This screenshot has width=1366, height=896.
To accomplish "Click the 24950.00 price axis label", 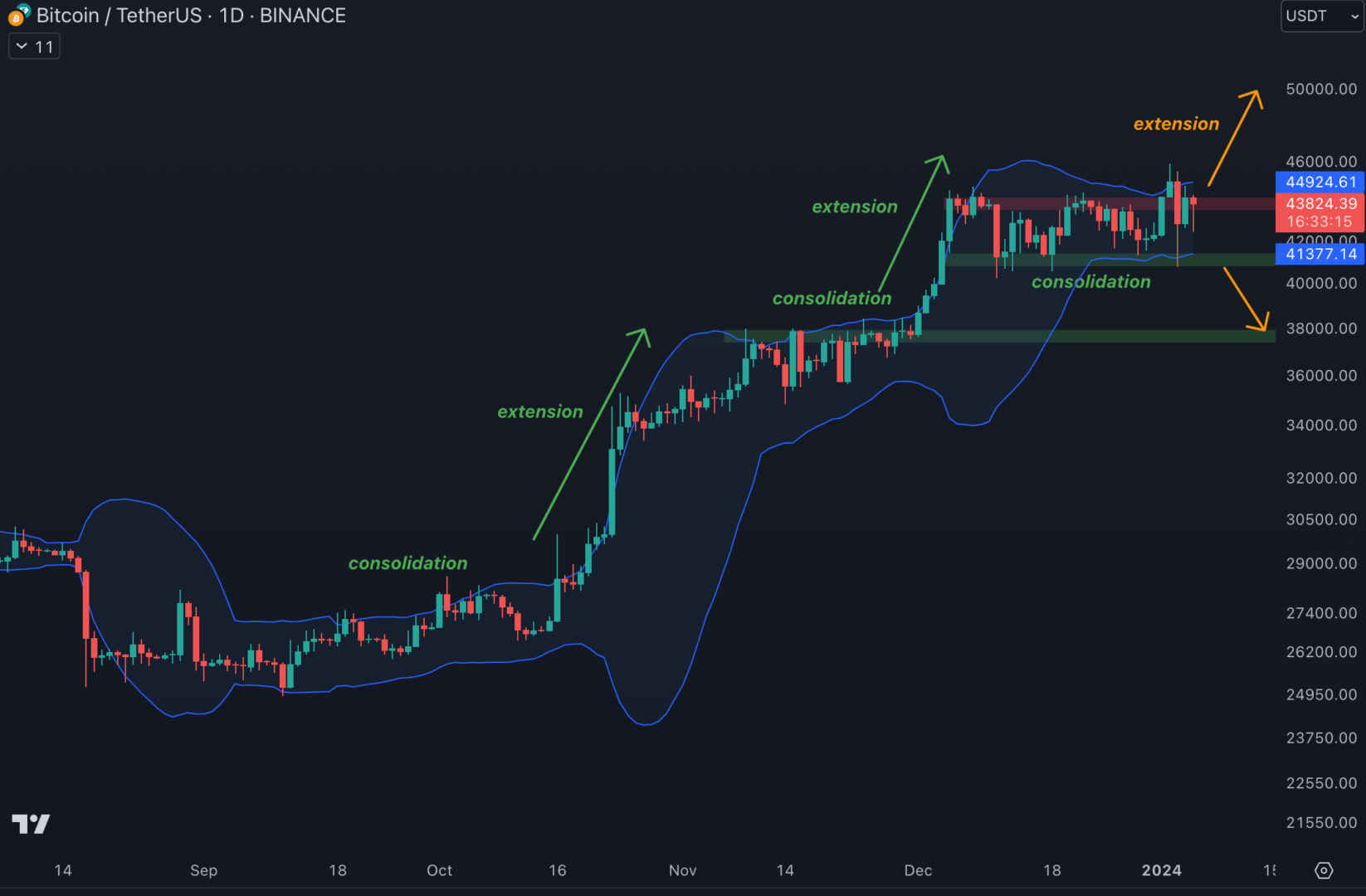I will coord(1321,694).
